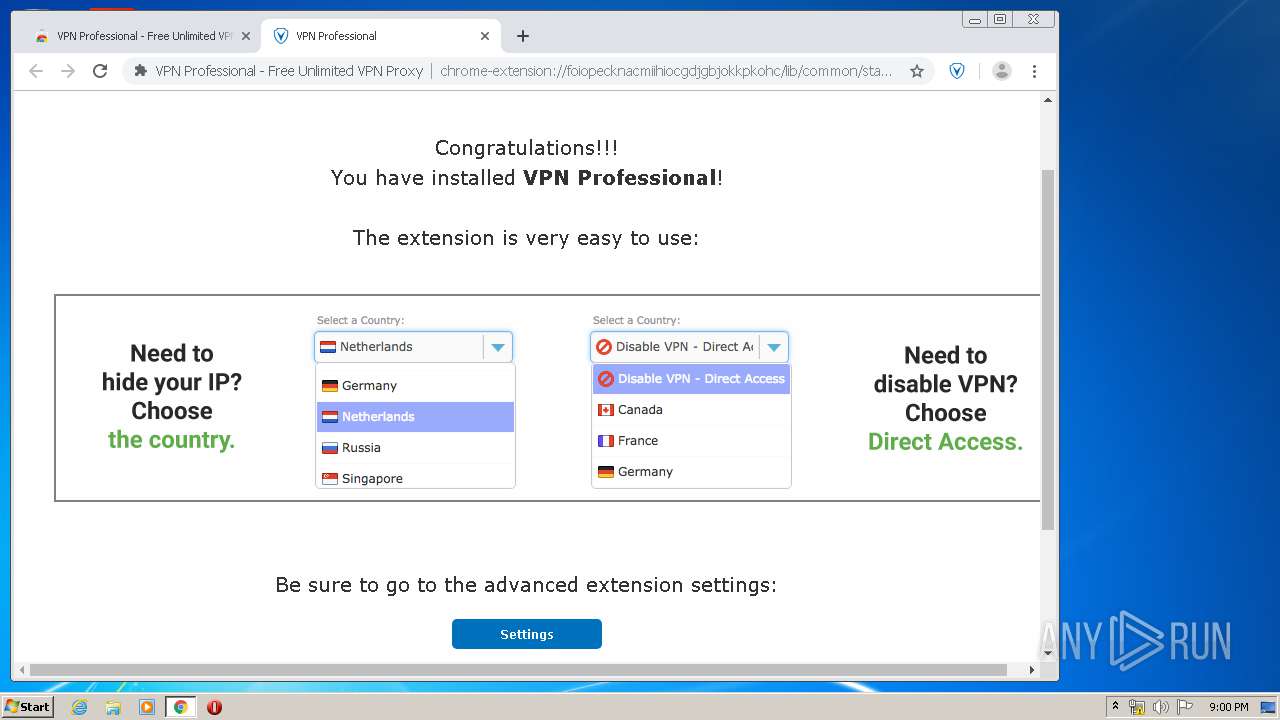Screen dimensions: 1280x720
Task: Choose France in the right country list
Action: 691,441
